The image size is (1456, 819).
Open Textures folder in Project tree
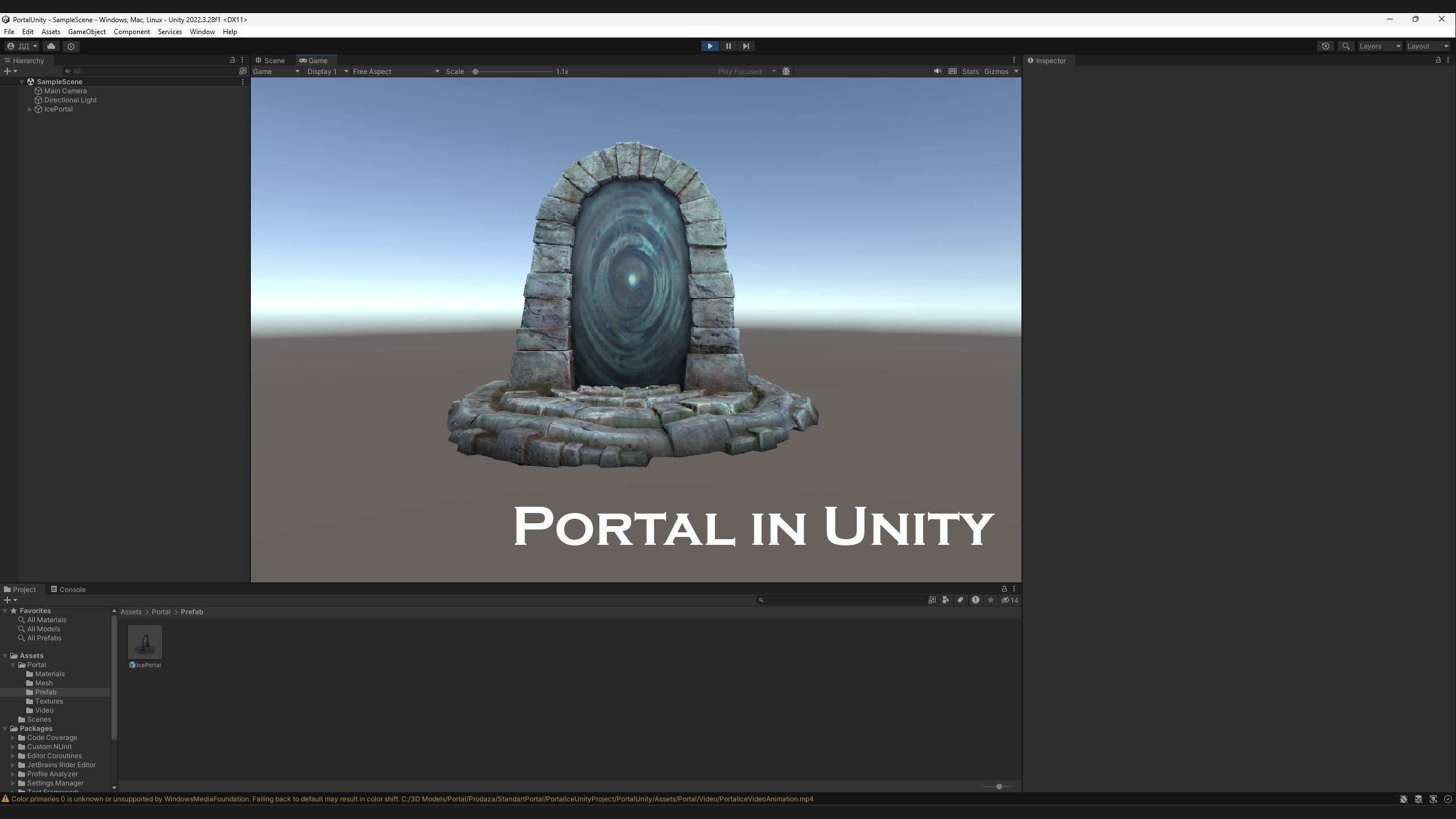(x=49, y=701)
